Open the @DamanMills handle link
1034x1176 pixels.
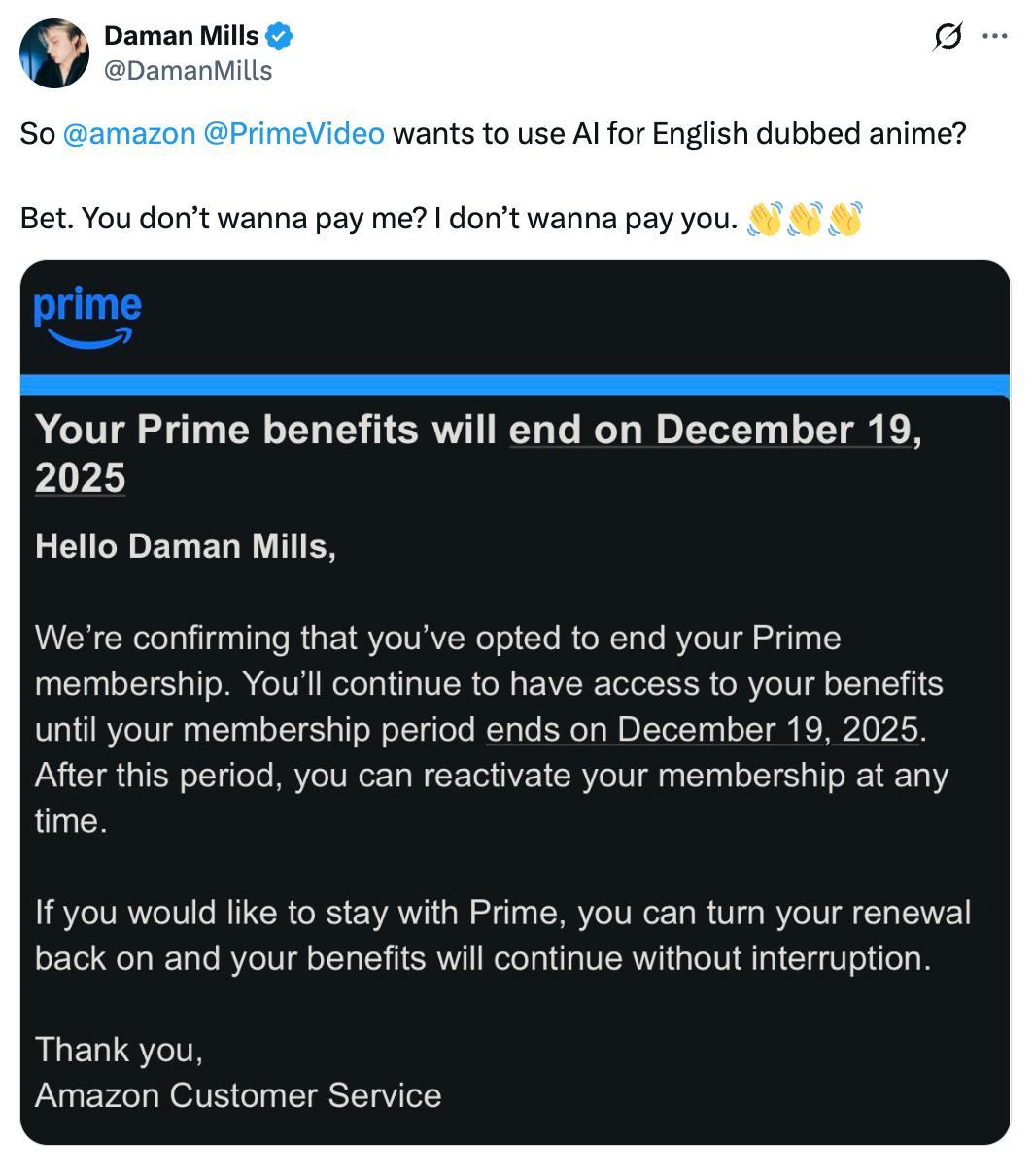coord(188,71)
